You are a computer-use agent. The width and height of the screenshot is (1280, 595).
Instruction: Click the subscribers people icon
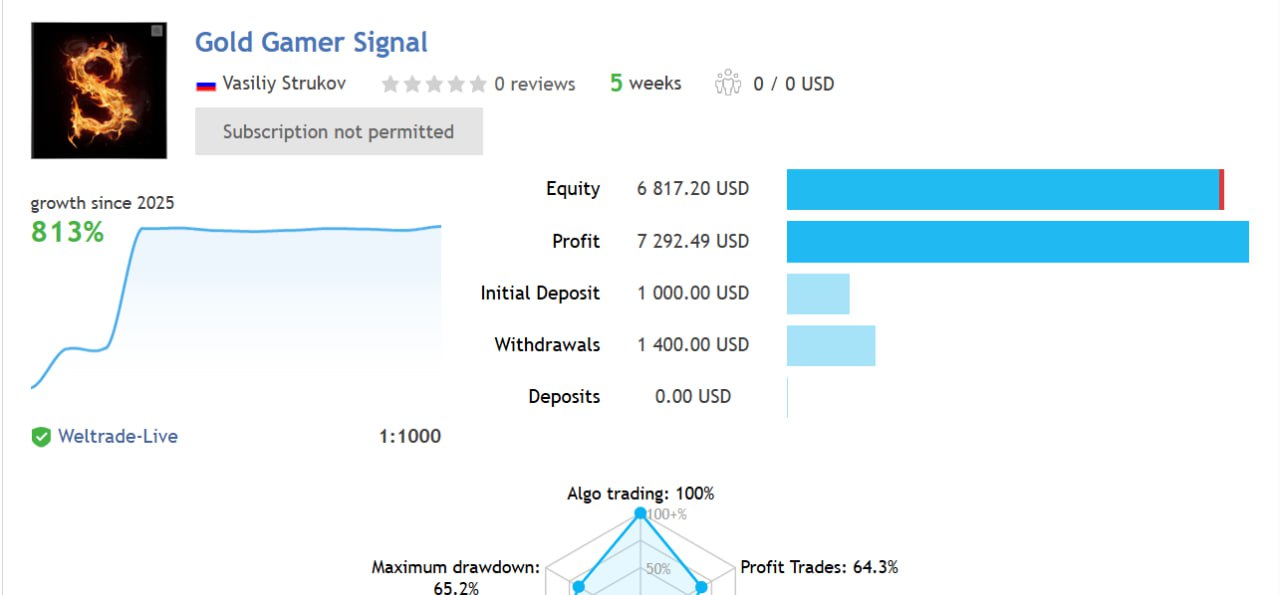pos(727,83)
